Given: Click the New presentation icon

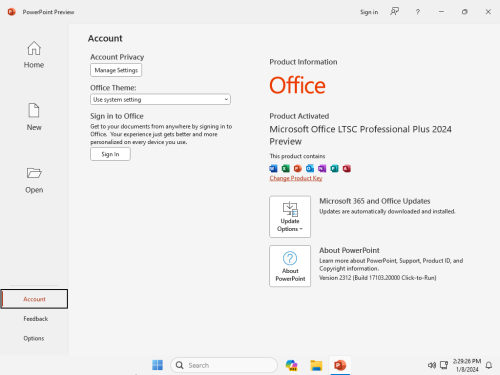Looking at the screenshot, I should pos(34,110).
